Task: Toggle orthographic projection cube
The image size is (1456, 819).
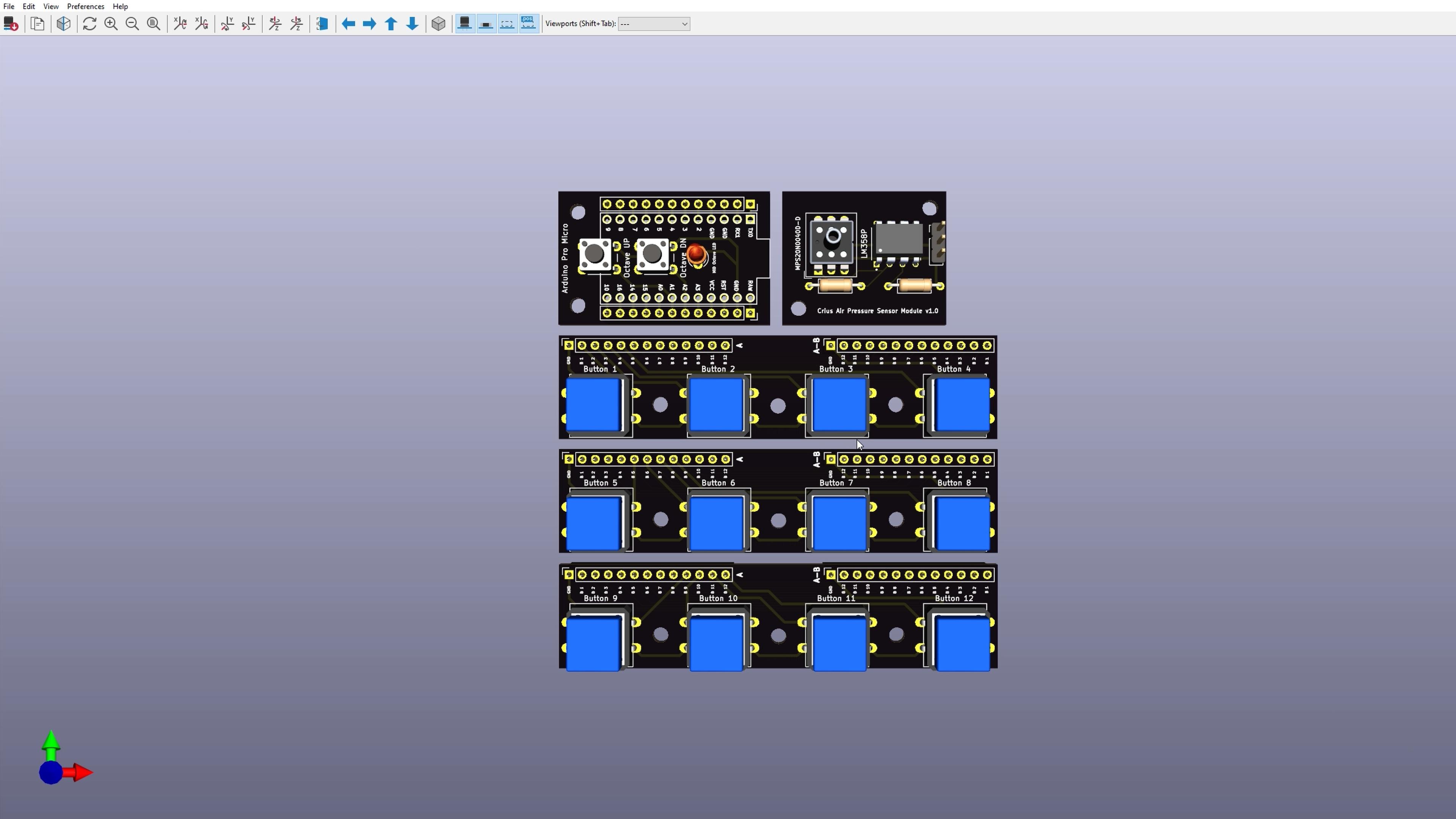Action: point(439,24)
